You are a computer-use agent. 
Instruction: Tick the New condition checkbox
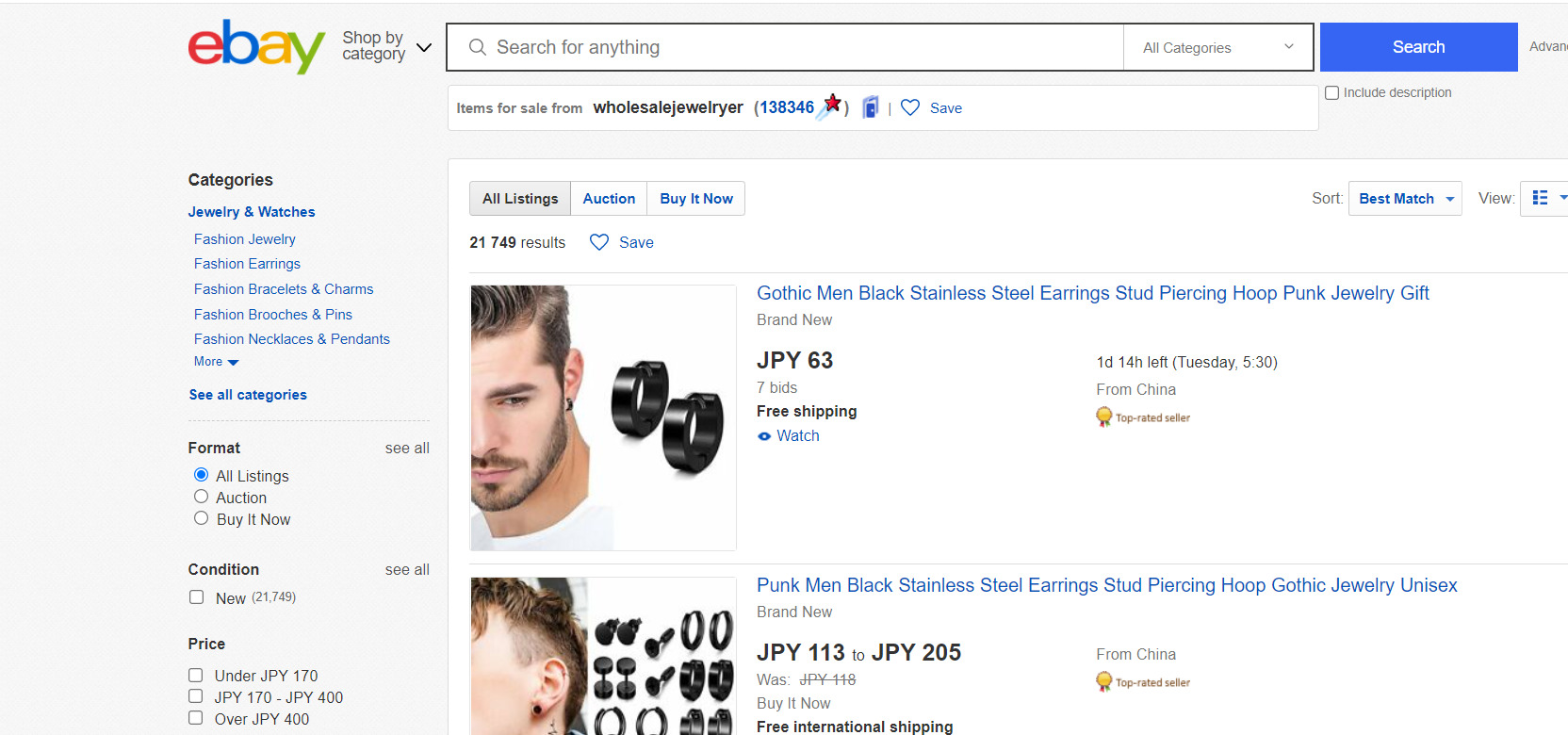pyautogui.click(x=196, y=597)
